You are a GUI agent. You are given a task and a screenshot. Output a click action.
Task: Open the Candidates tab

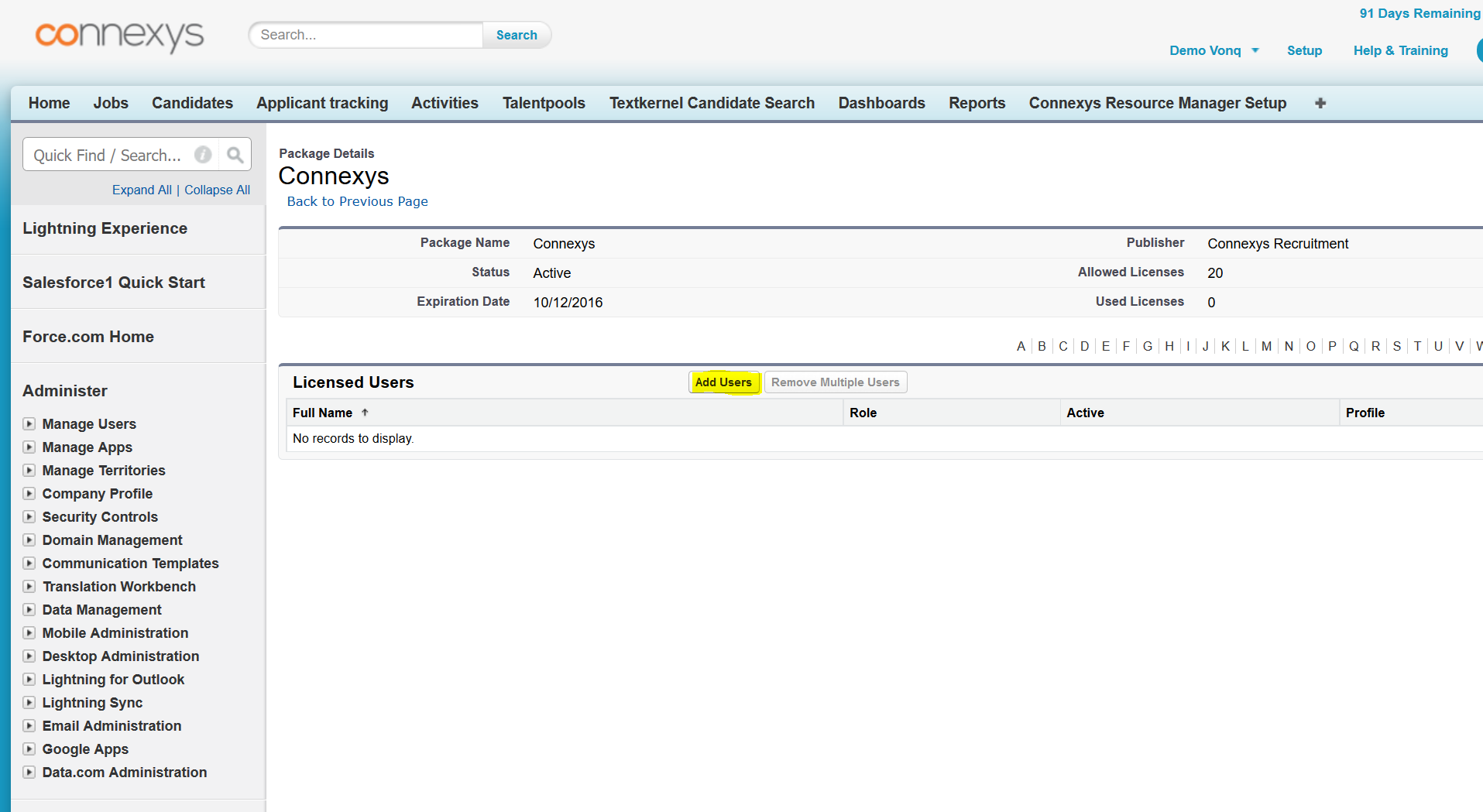(192, 103)
